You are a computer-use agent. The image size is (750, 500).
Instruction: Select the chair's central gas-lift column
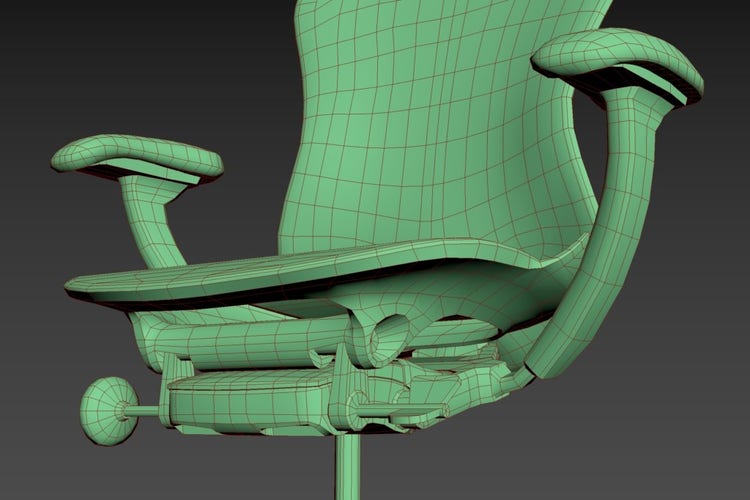(x=348, y=467)
